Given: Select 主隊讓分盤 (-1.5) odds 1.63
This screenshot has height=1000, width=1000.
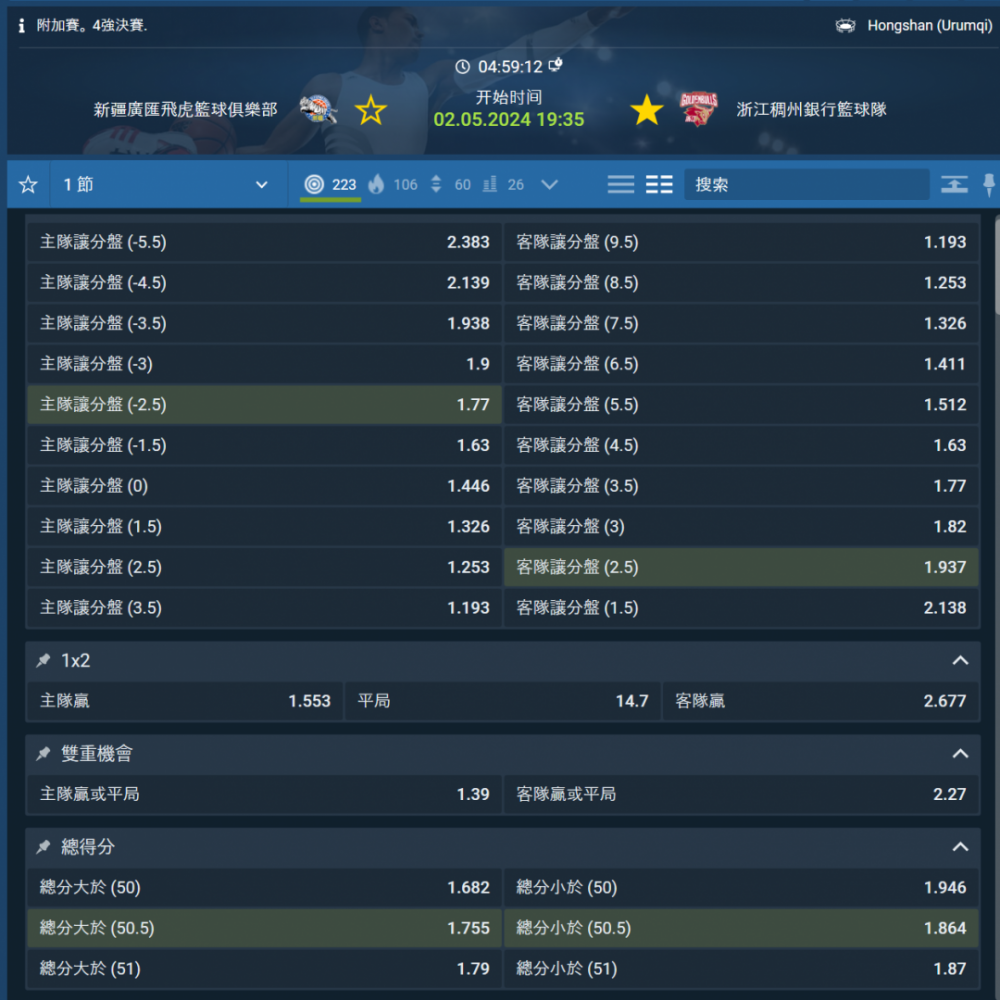Looking at the screenshot, I should [x=265, y=445].
